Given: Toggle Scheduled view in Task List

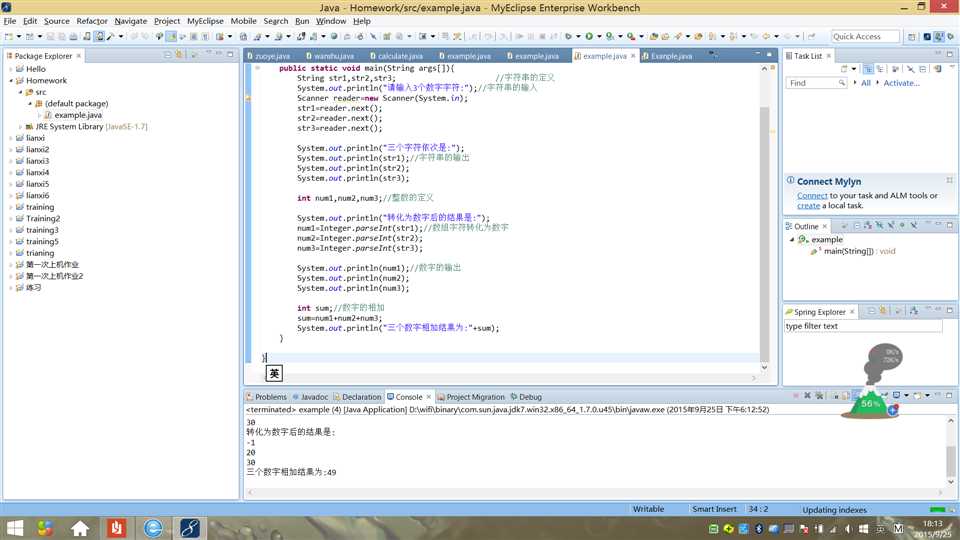Looking at the screenshot, I should (x=880, y=69).
